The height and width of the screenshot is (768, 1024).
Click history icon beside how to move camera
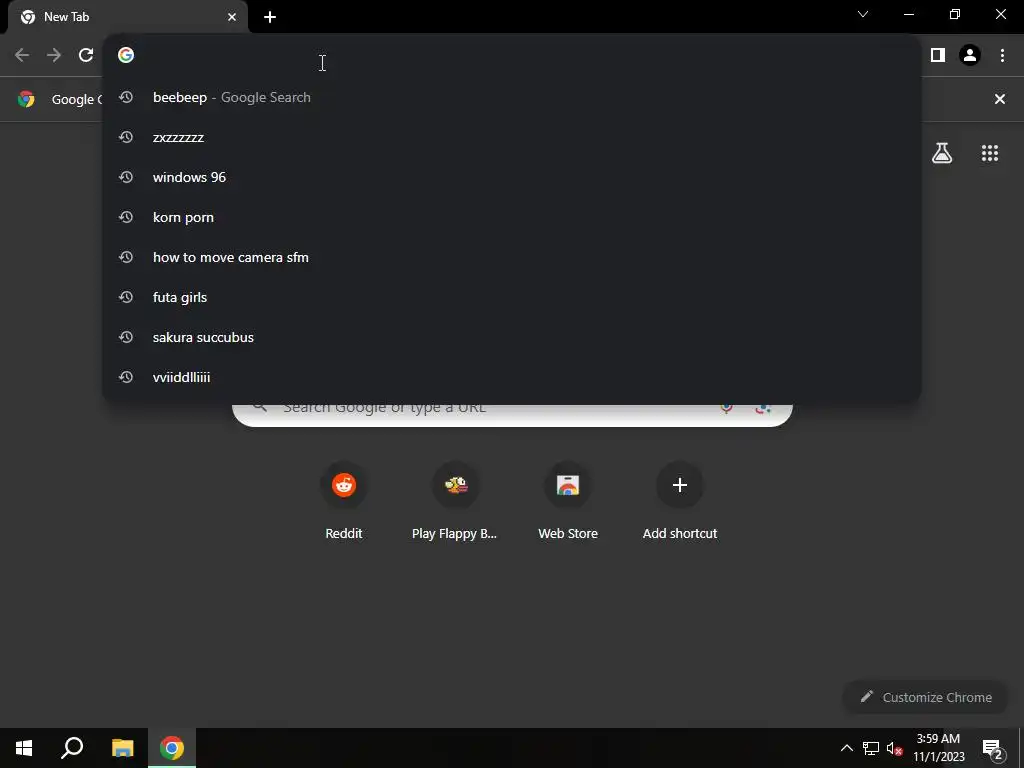coord(126,257)
